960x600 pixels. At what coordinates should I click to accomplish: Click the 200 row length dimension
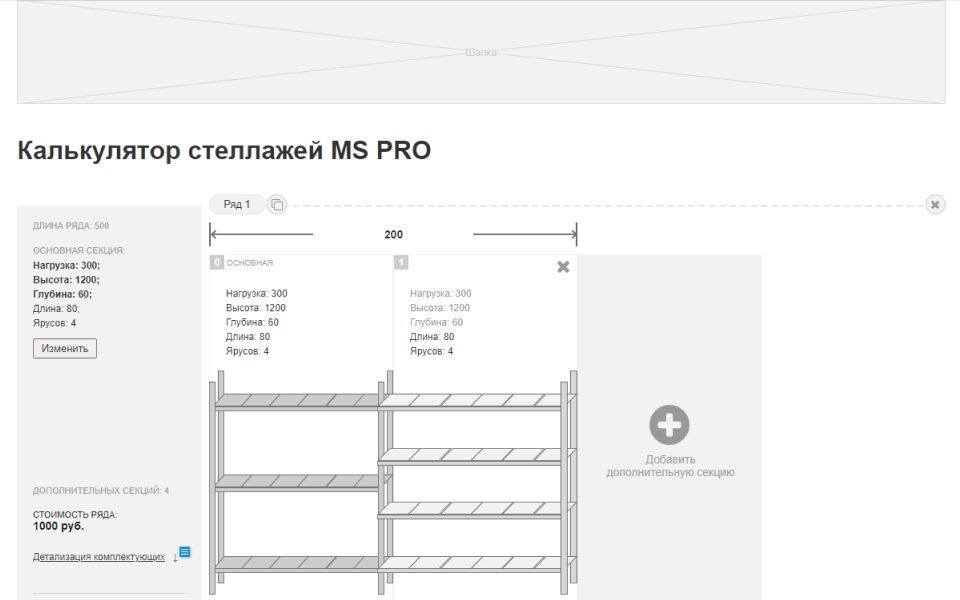point(393,234)
